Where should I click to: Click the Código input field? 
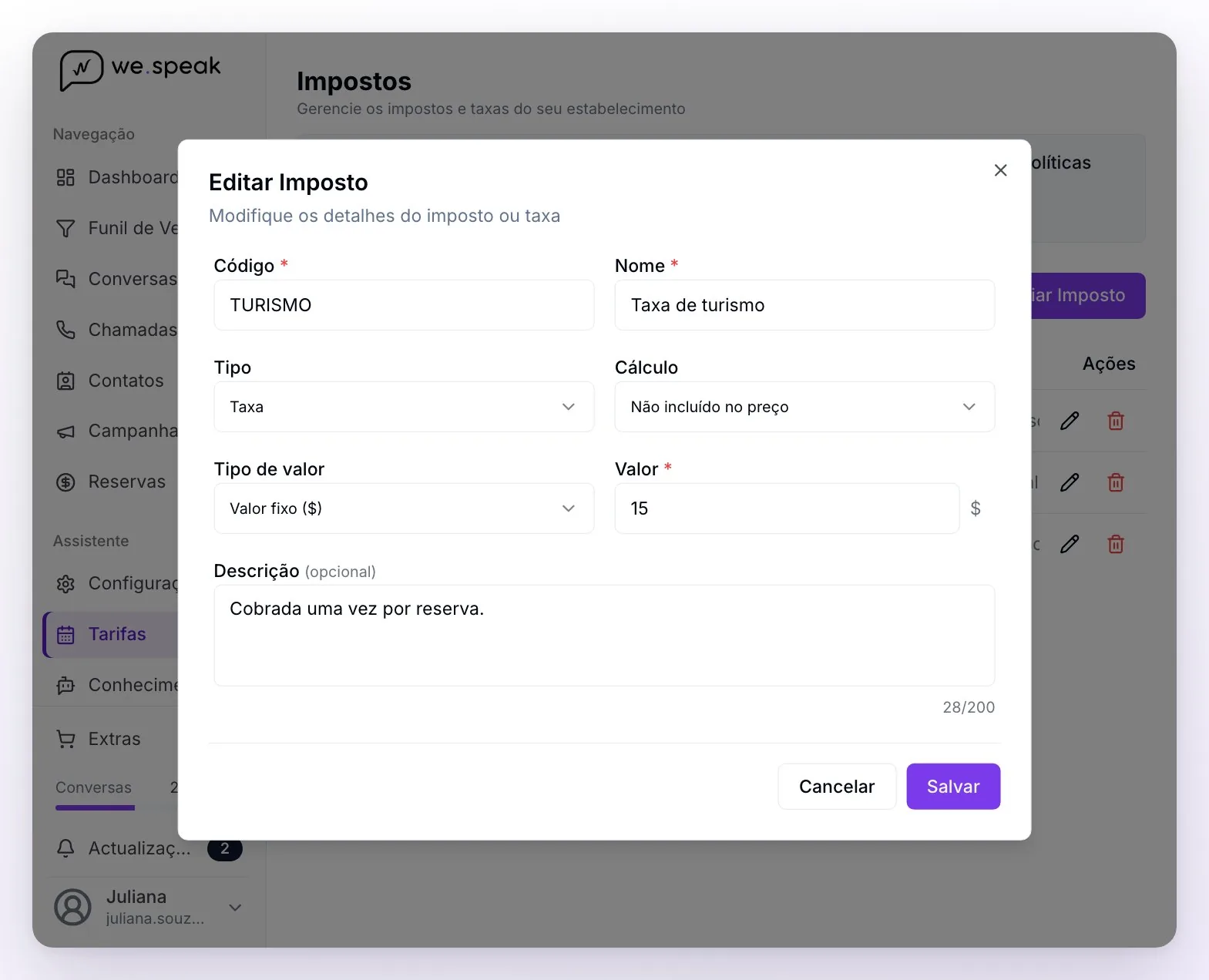tap(404, 305)
